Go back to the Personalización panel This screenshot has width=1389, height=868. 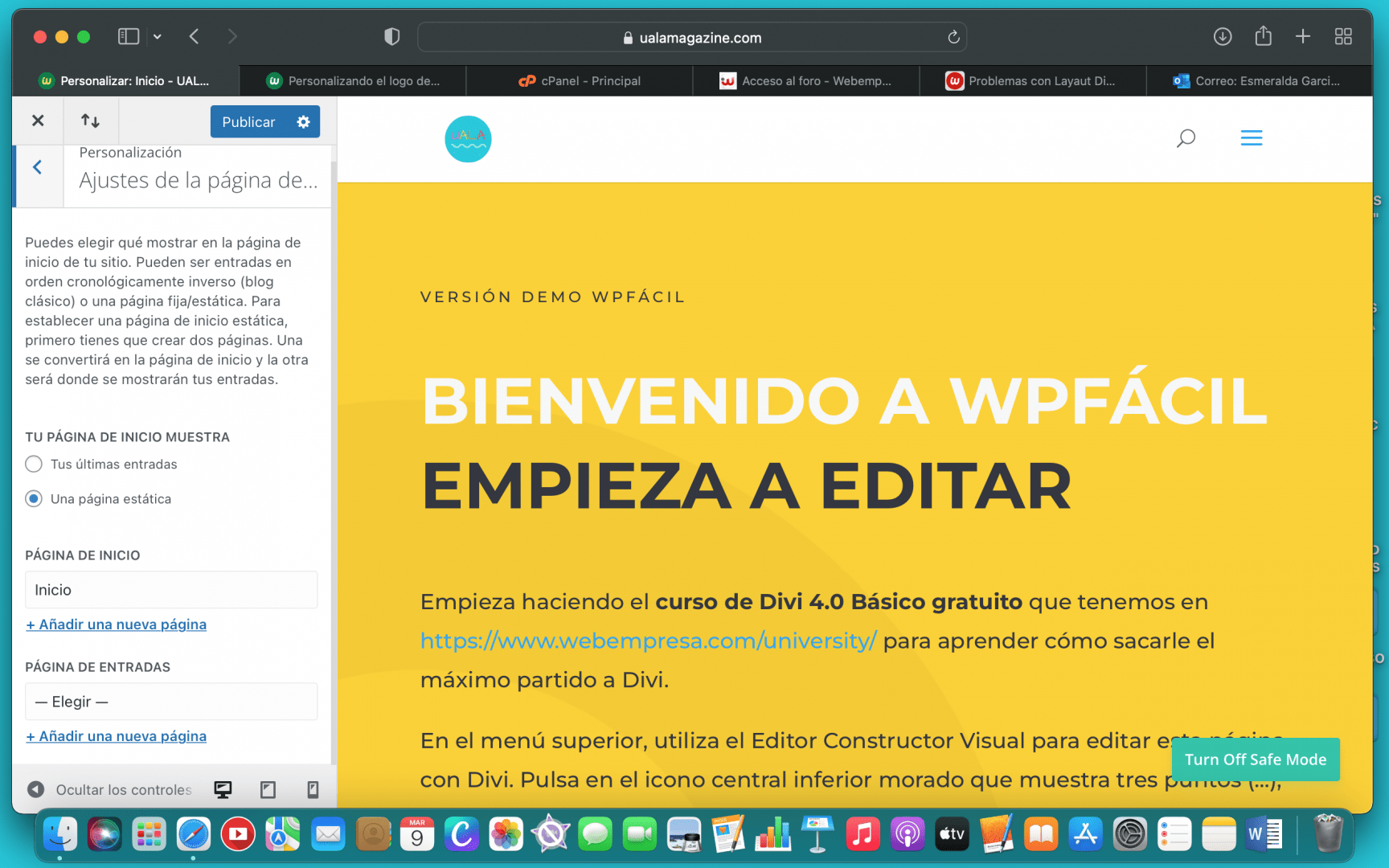pyautogui.click(x=38, y=167)
